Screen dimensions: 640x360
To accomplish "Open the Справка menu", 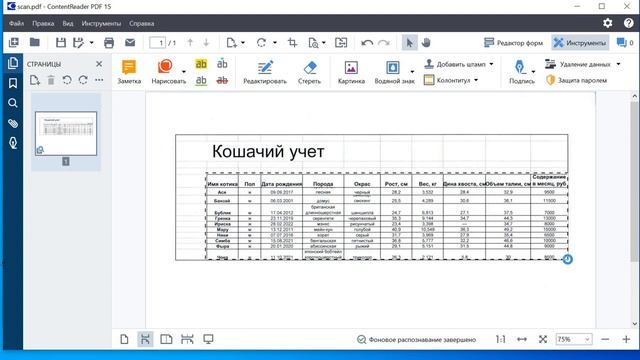I will coord(142,23).
